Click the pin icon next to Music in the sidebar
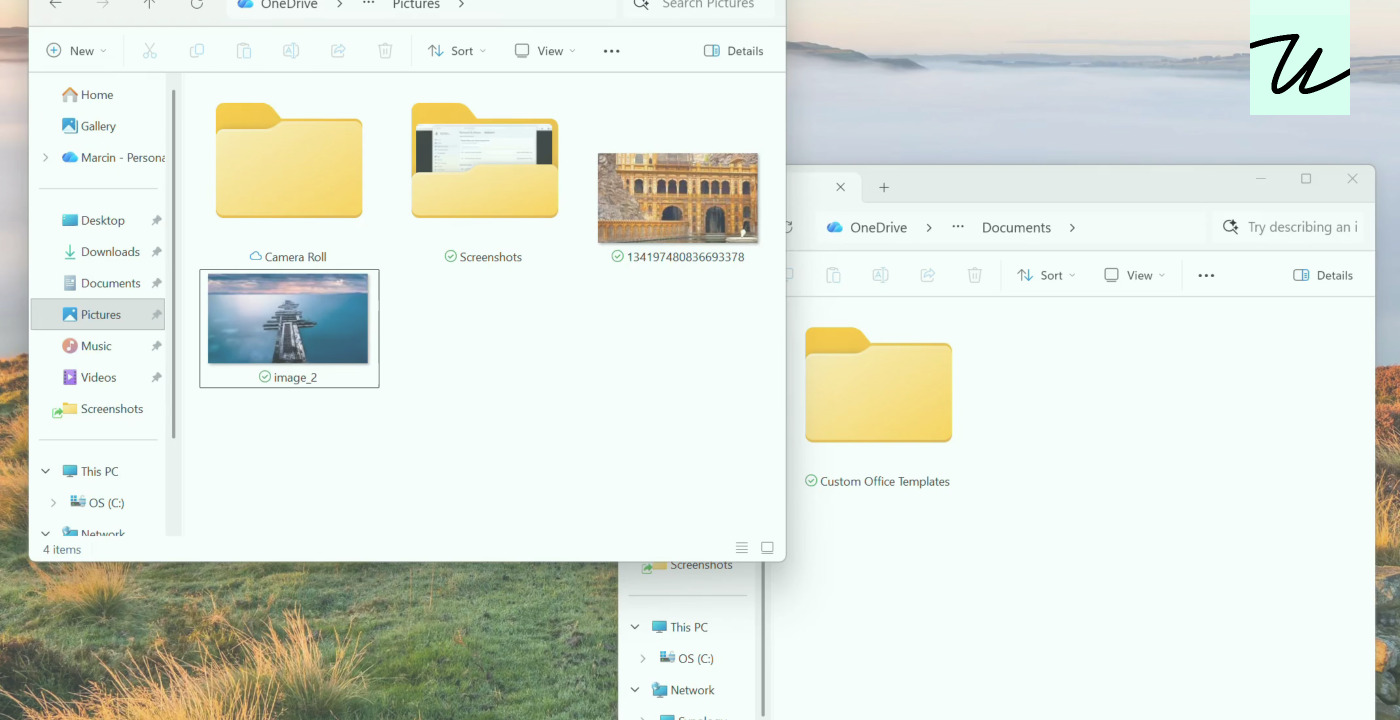1400x720 pixels. [x=156, y=346]
